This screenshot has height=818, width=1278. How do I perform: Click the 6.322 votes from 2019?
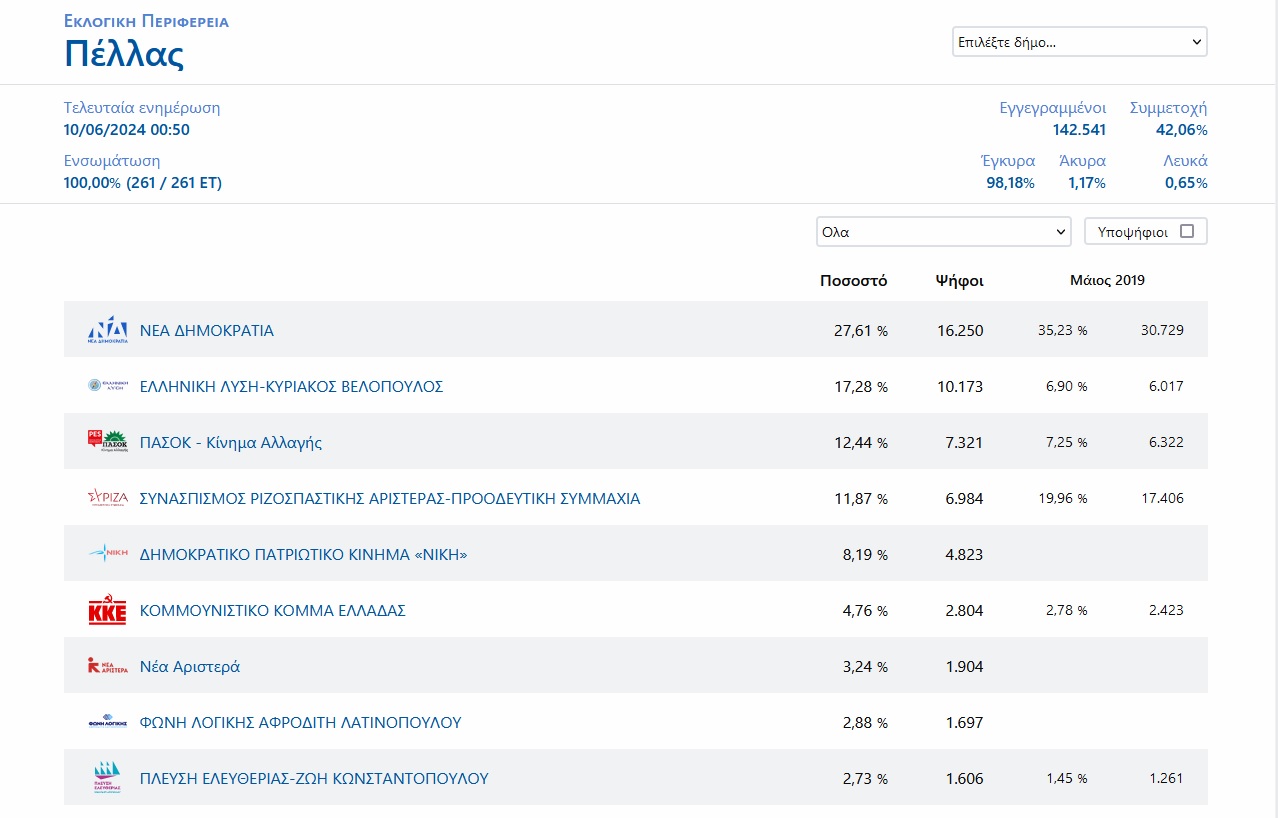click(1166, 442)
